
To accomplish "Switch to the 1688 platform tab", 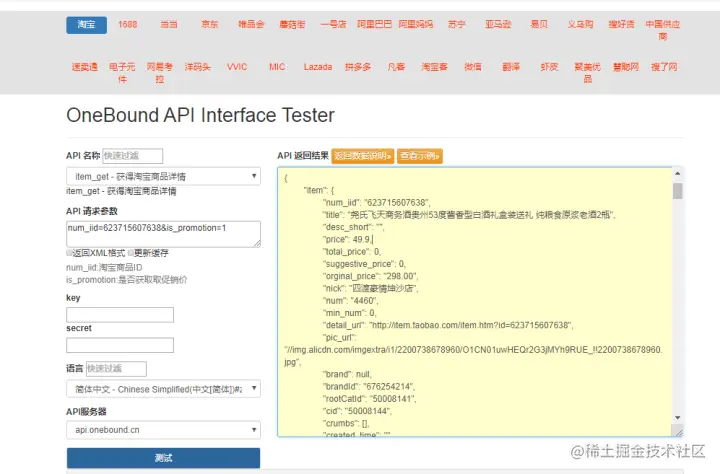I will point(127,25).
